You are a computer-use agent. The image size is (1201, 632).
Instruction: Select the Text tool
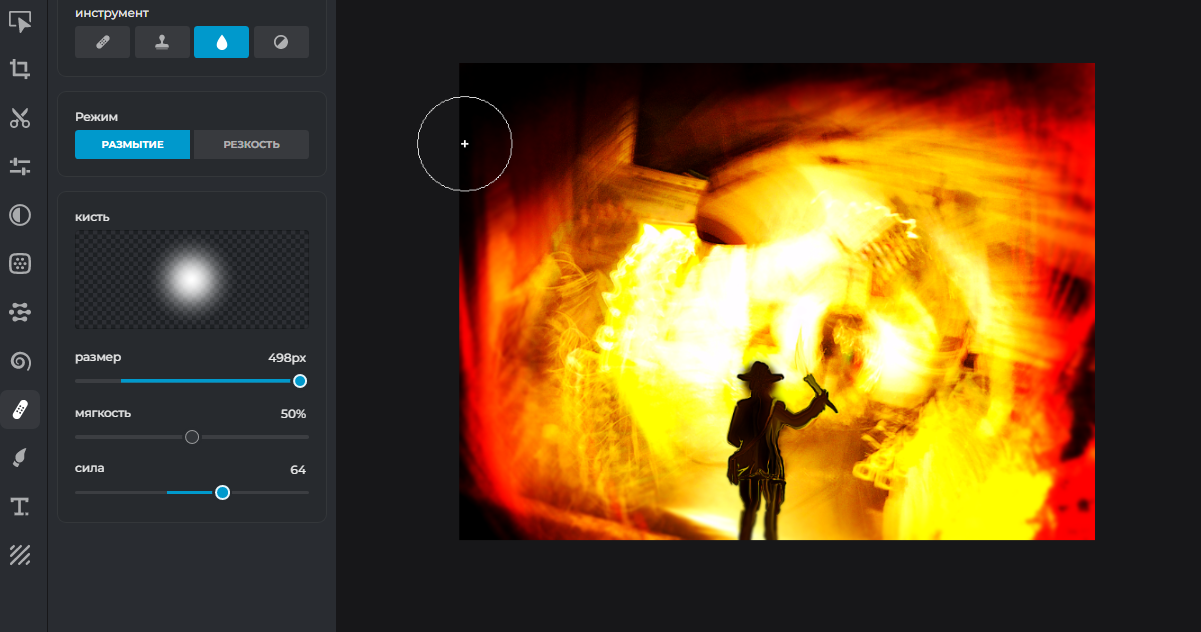(20, 507)
